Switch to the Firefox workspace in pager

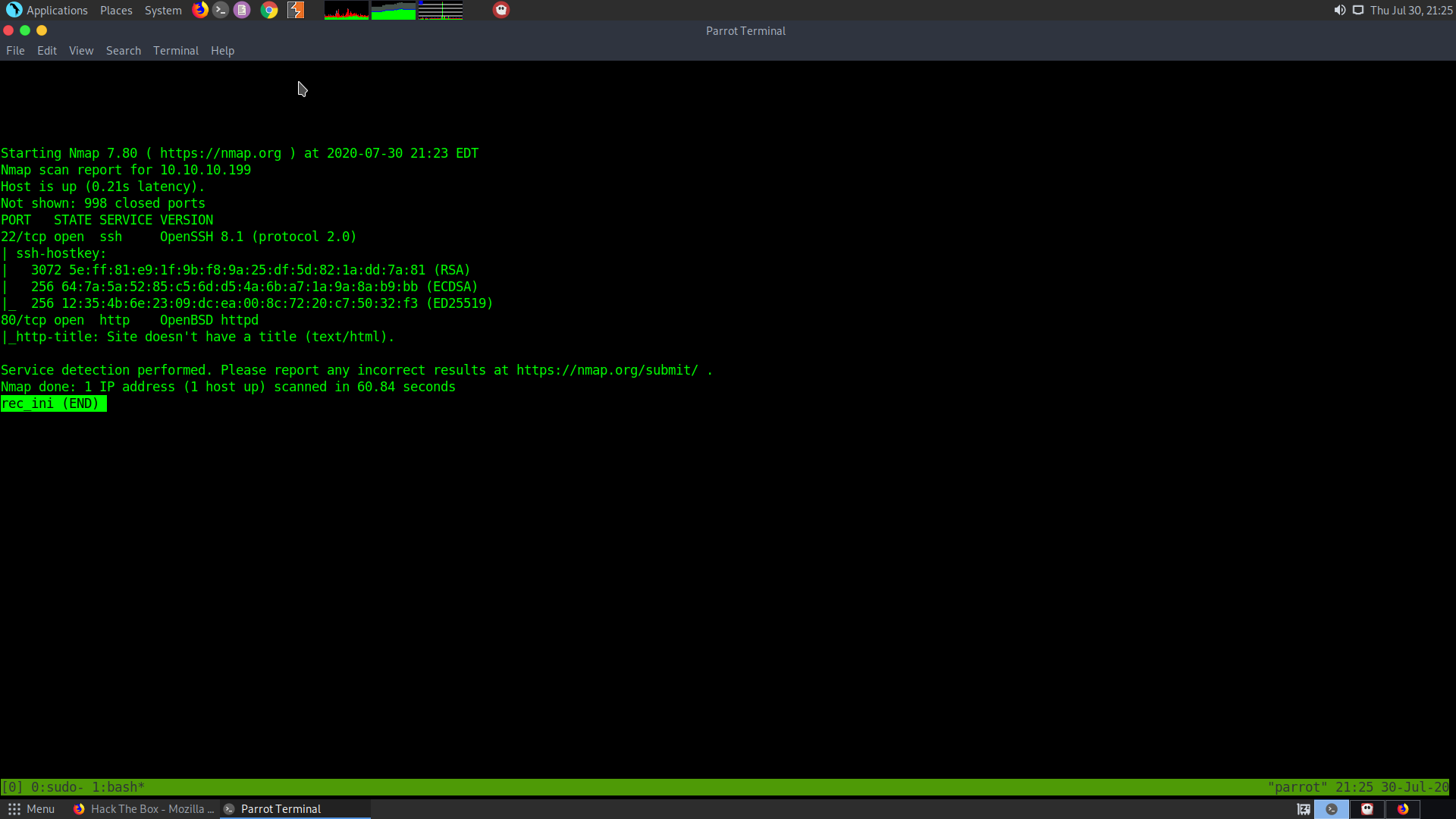coord(1403,809)
